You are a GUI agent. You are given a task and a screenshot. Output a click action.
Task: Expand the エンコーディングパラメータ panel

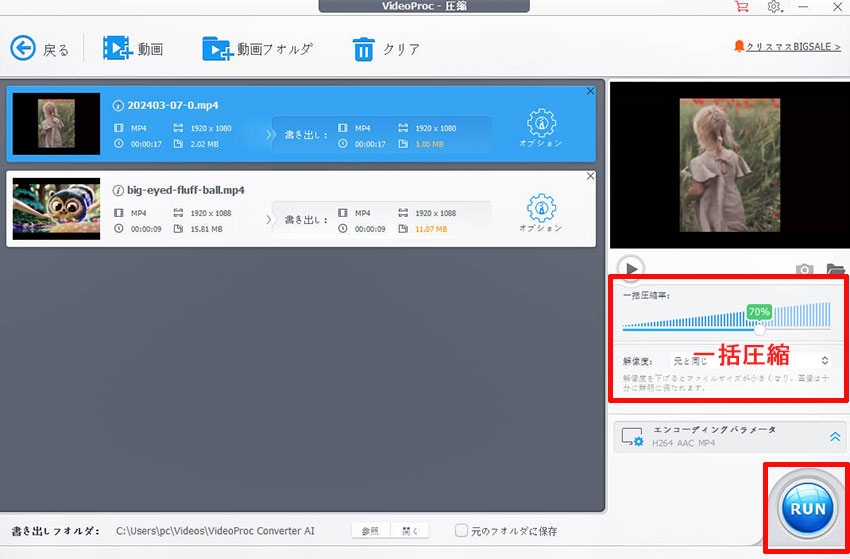(835, 437)
